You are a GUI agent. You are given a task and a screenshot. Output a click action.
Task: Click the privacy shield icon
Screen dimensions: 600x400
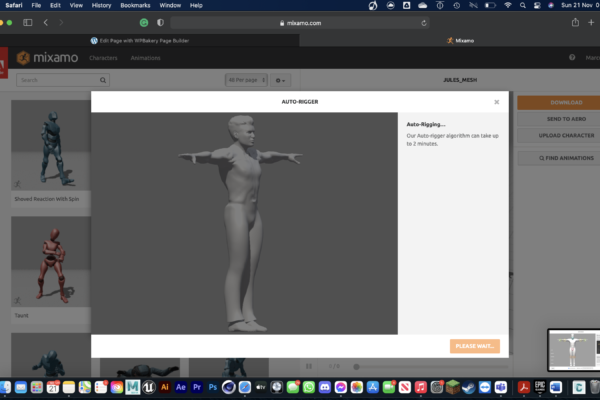point(160,23)
